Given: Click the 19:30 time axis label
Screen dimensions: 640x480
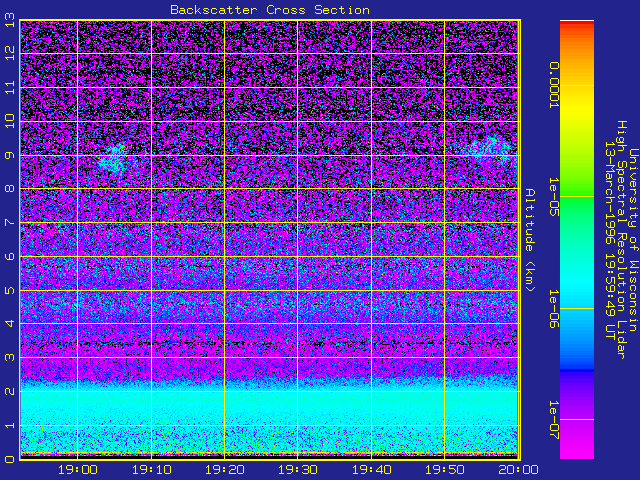Looking at the screenshot, I should (x=298, y=470).
